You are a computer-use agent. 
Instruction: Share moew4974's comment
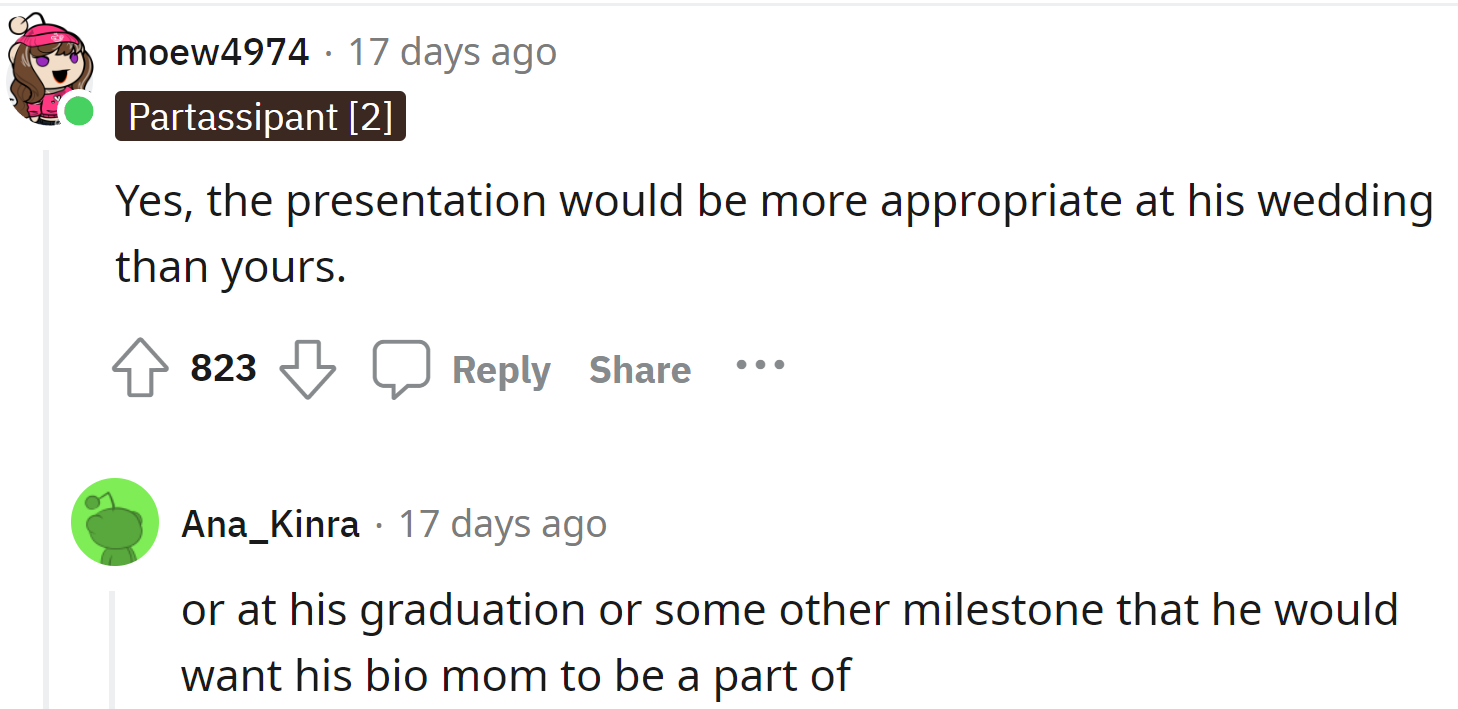click(639, 369)
